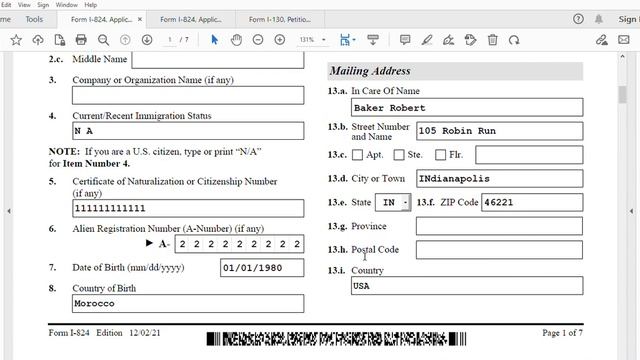Image resolution: width=640 pixels, height=360 pixels.
Task: Click Country of Birth field Morocco
Action: point(188,304)
